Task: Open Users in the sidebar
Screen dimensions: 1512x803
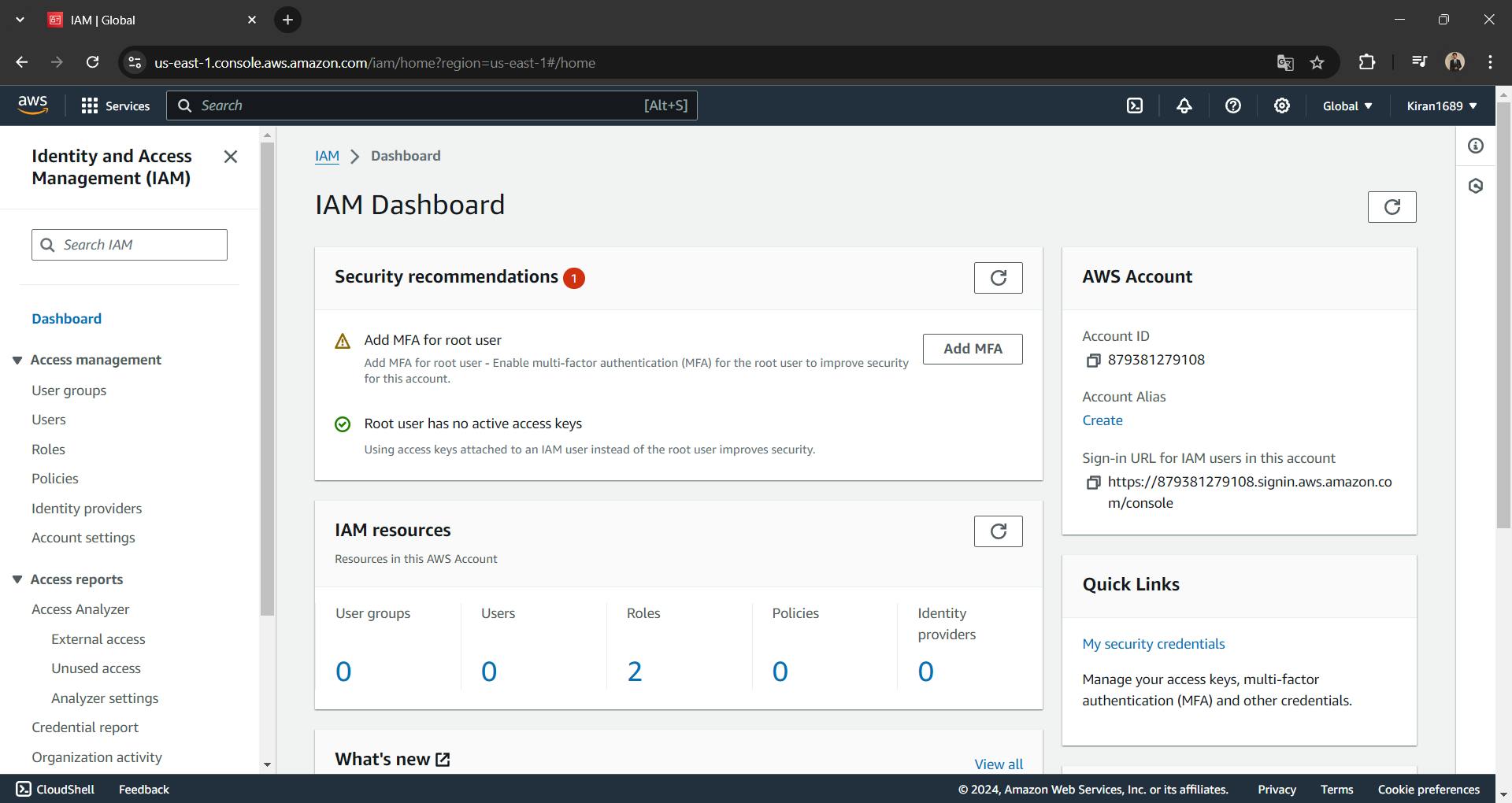Action: [49, 420]
